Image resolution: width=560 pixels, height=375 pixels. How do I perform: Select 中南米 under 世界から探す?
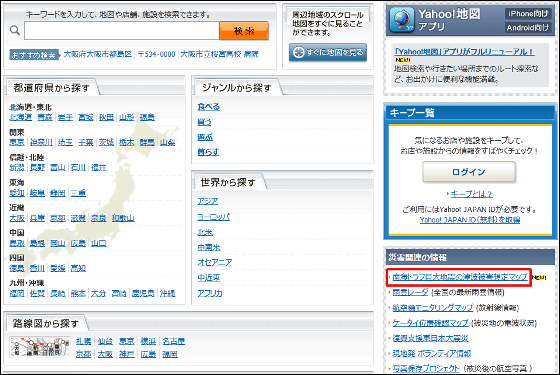[x=209, y=248]
